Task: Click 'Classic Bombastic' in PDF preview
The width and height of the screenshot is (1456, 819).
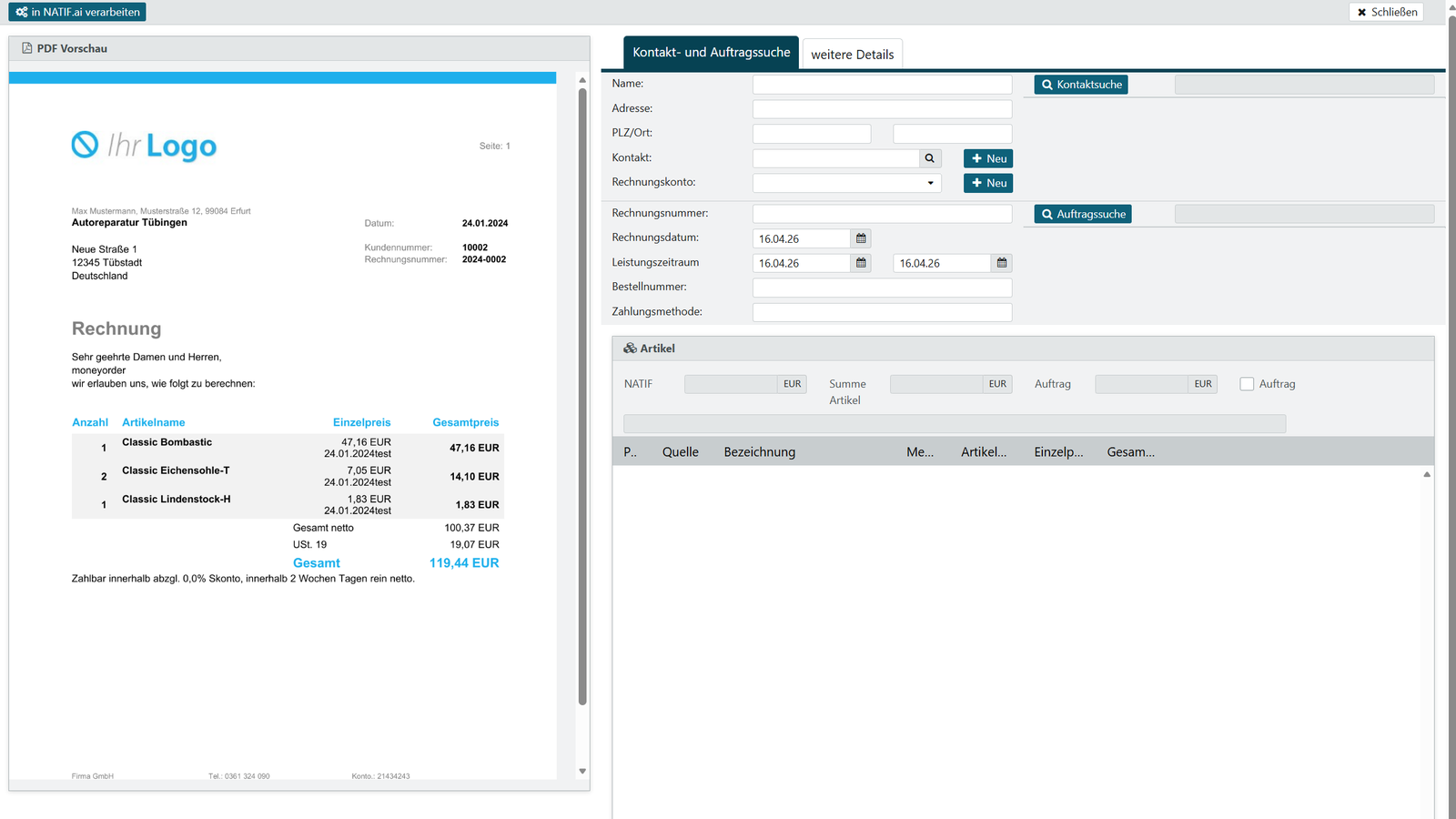Action: pyautogui.click(x=167, y=442)
